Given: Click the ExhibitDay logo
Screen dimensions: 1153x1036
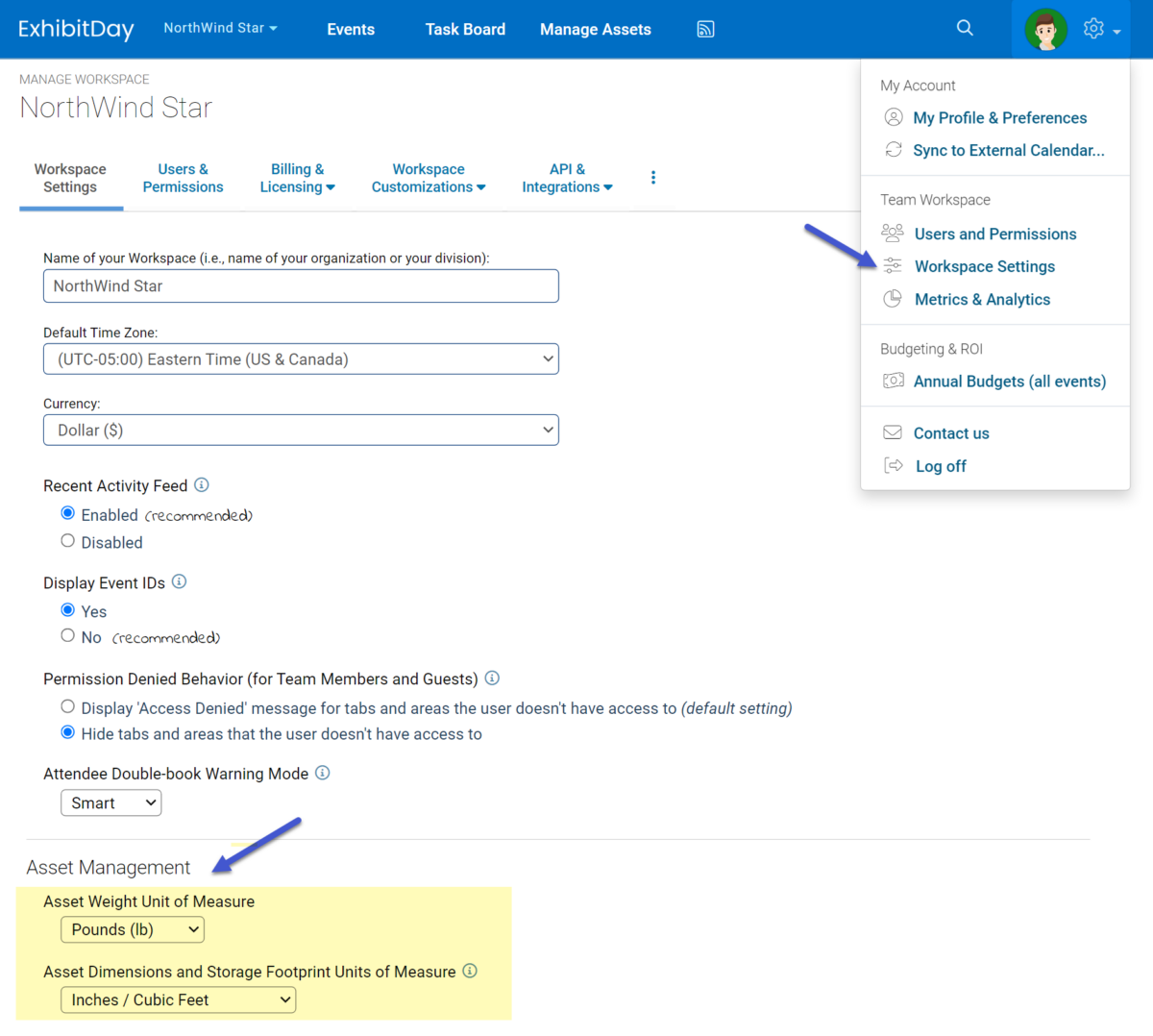Looking at the screenshot, I should [76, 29].
